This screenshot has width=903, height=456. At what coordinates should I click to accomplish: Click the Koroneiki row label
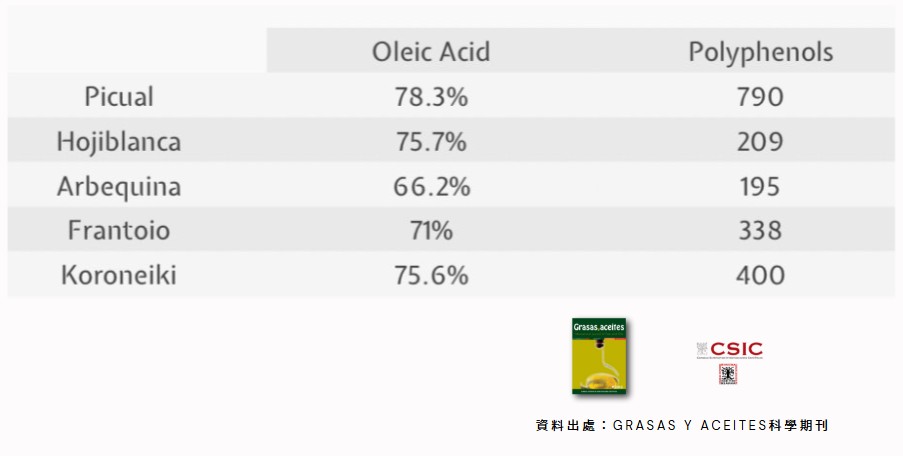click(119, 275)
